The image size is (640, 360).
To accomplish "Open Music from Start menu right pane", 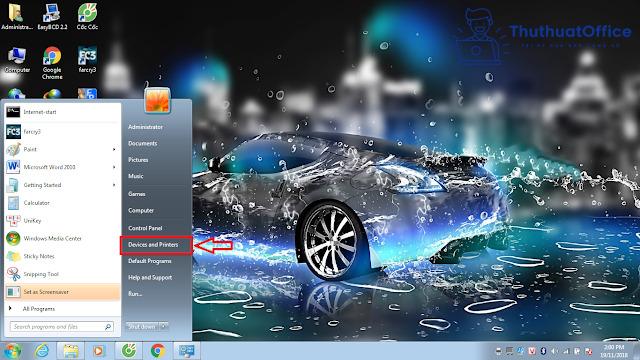I will [136, 176].
